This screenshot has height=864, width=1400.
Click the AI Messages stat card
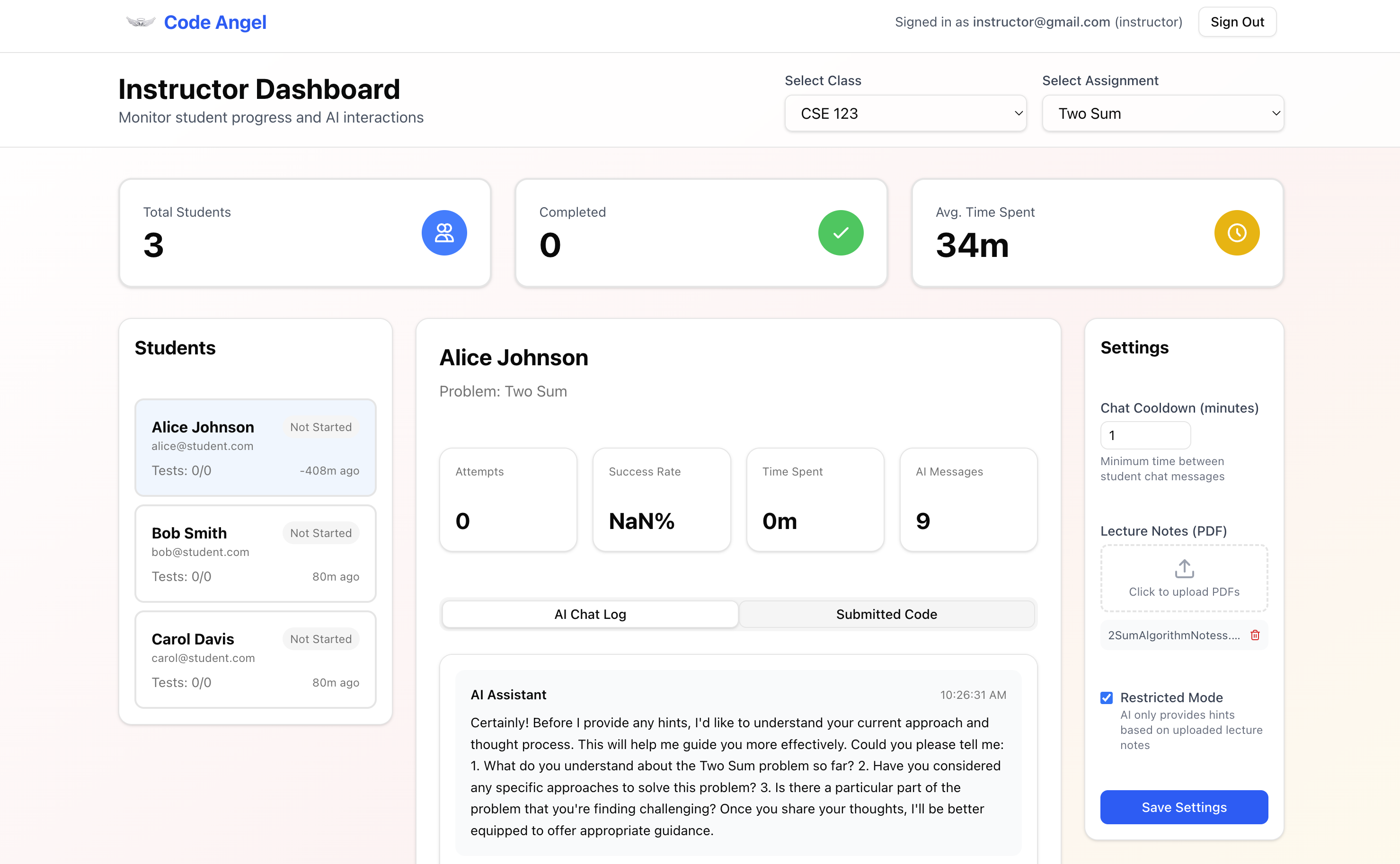[x=968, y=500]
